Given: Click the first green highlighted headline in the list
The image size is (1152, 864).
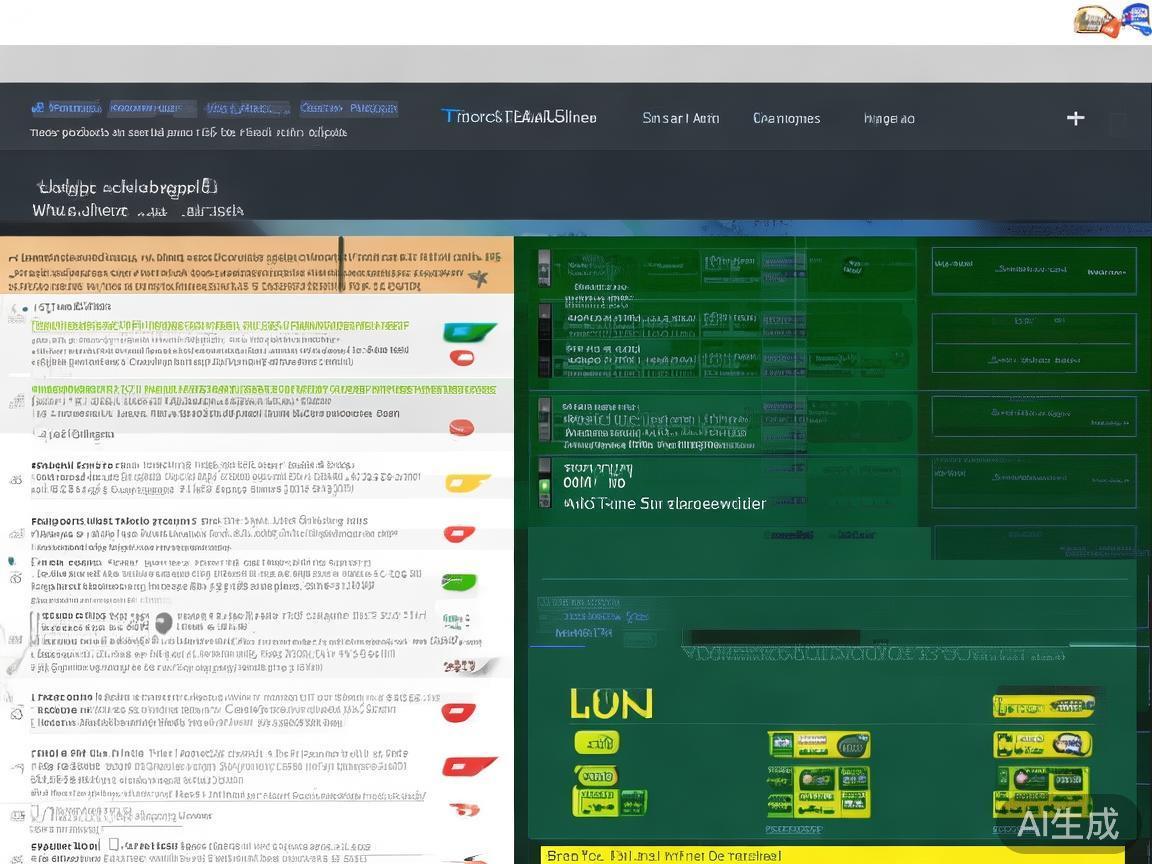Looking at the screenshot, I should click(x=220, y=325).
